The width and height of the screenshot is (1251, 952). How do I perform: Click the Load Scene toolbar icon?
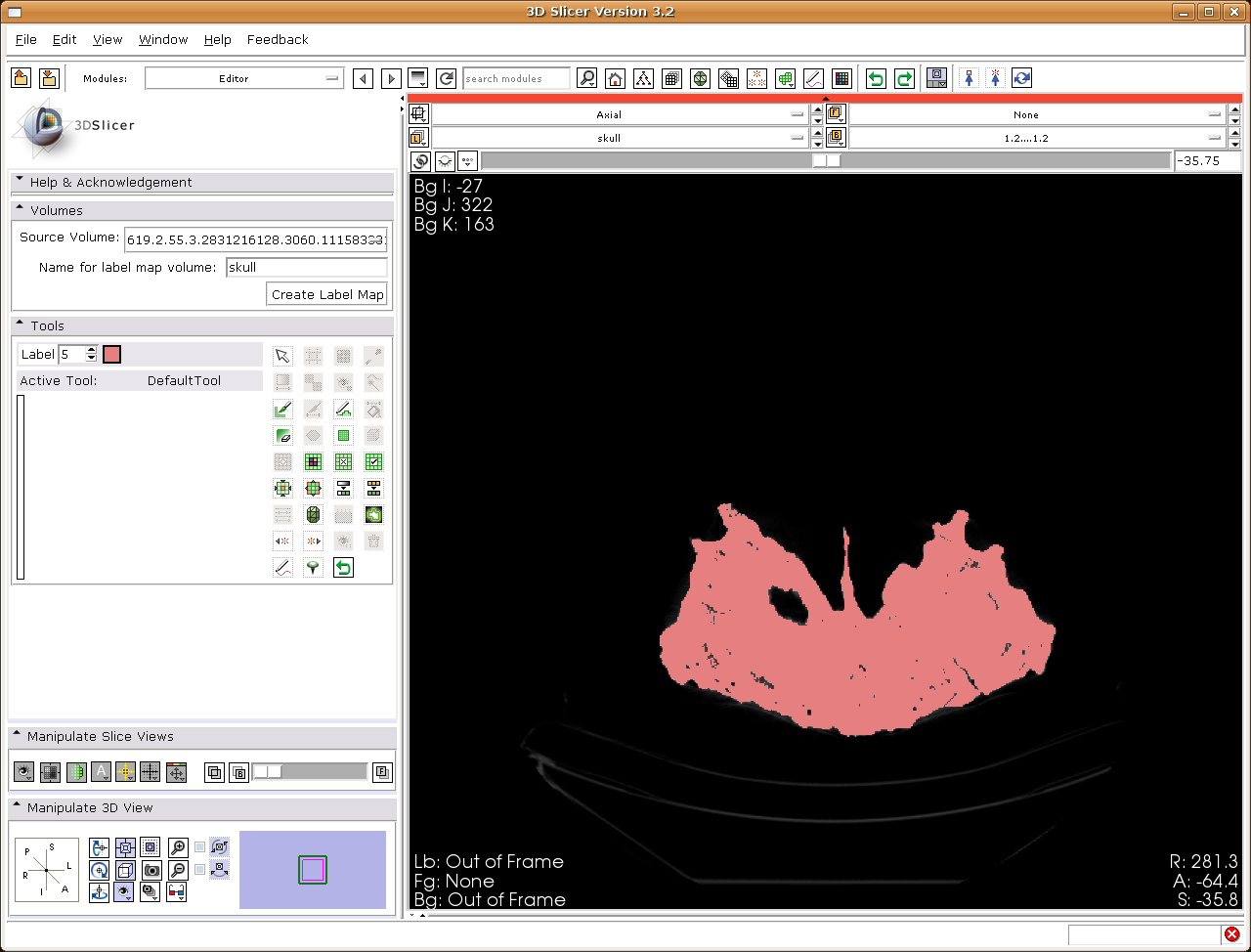click(21, 78)
